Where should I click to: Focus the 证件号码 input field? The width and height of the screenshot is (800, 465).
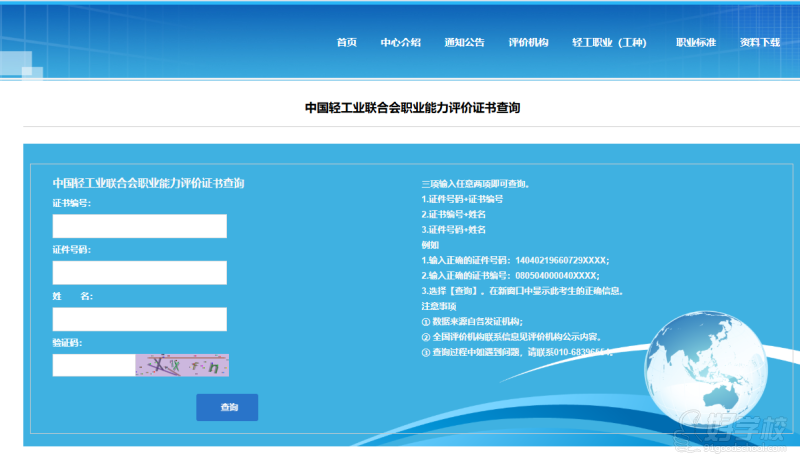[x=140, y=273]
